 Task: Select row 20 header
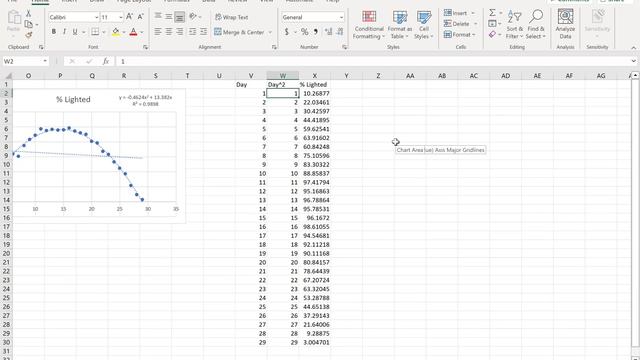click(x=6, y=253)
